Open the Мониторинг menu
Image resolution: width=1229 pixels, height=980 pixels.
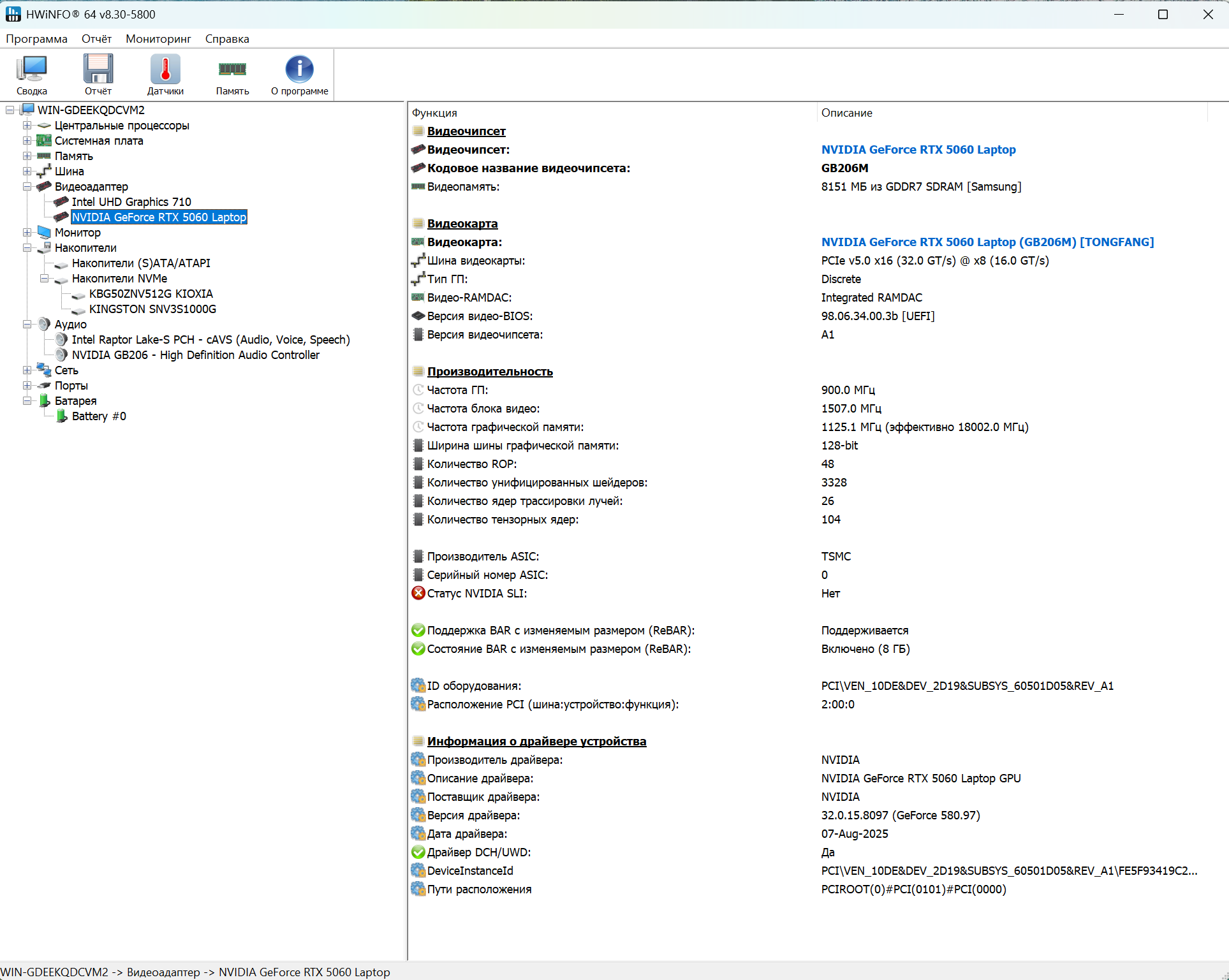click(158, 39)
